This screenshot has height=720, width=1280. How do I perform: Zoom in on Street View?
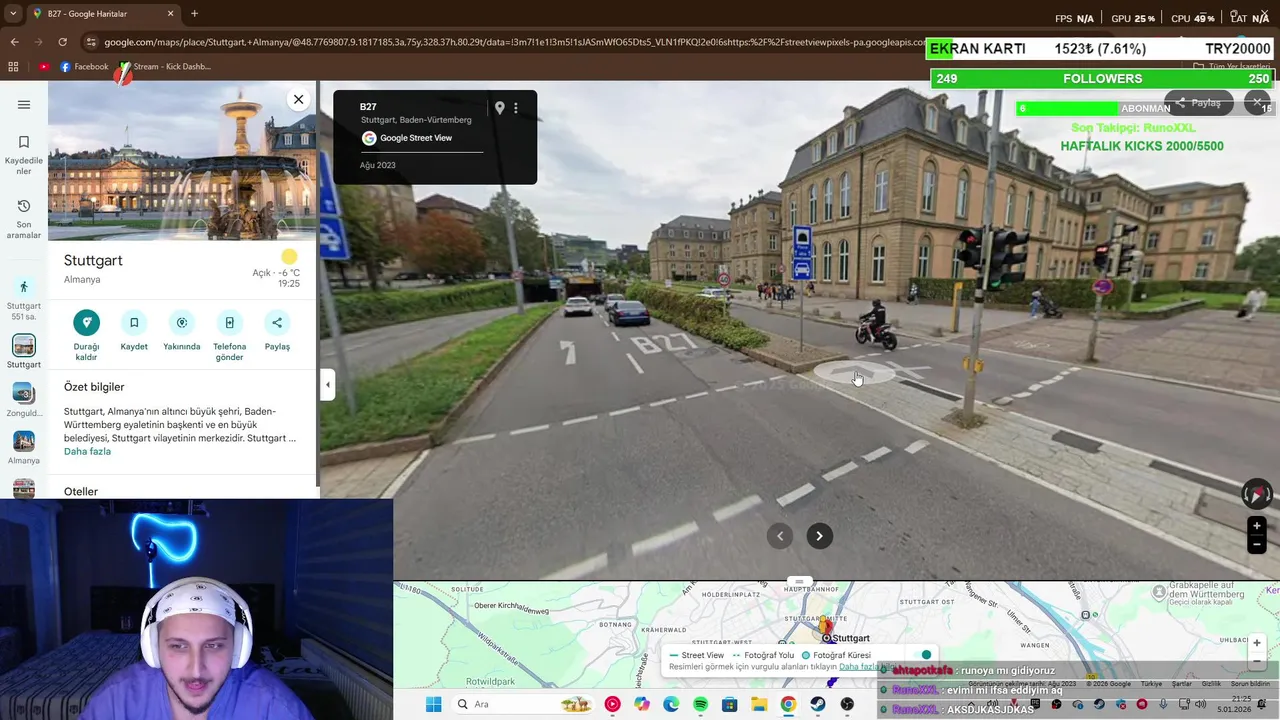click(x=1257, y=526)
